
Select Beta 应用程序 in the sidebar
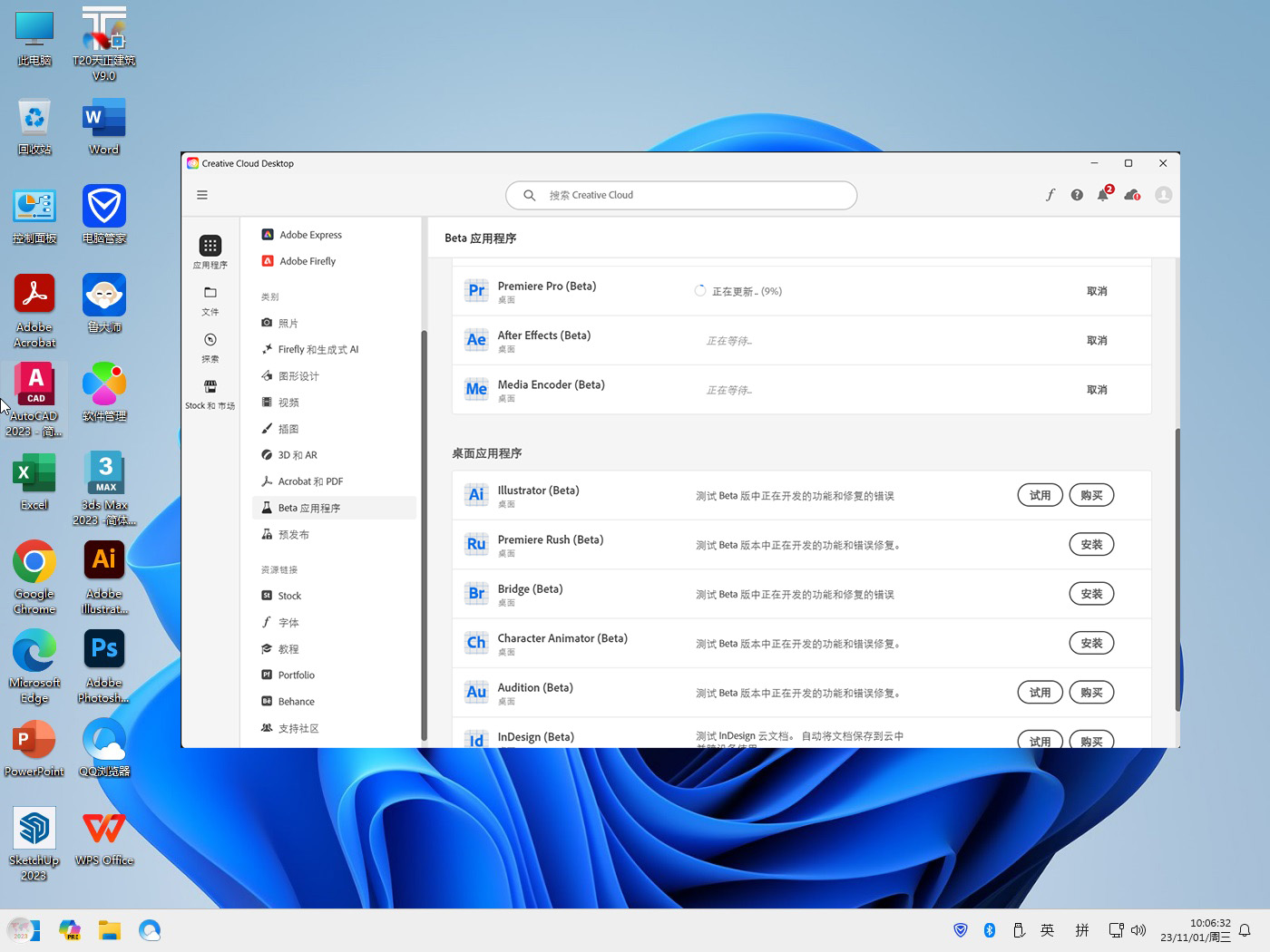coord(334,508)
